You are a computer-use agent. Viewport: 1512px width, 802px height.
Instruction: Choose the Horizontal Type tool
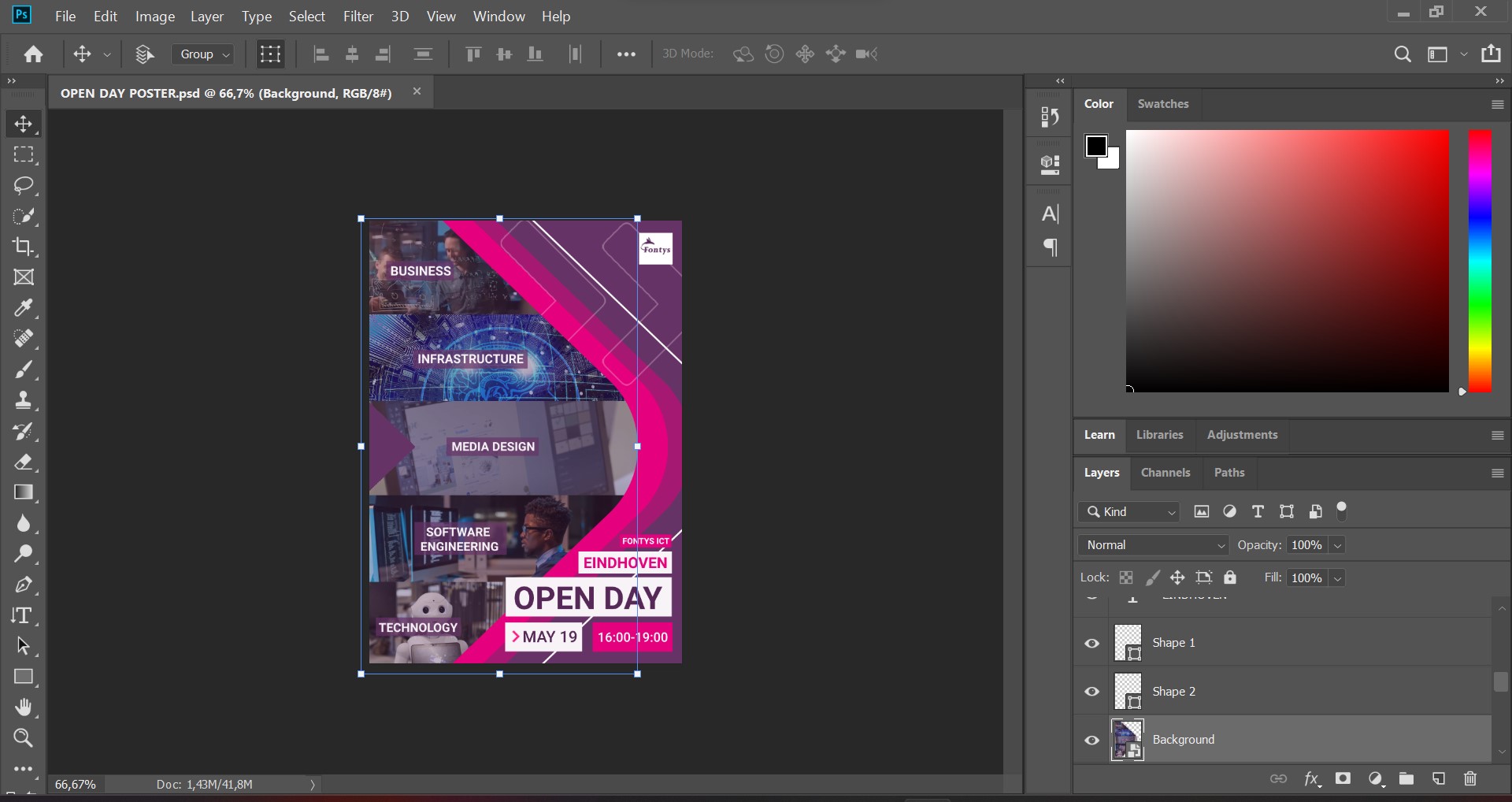(23, 615)
